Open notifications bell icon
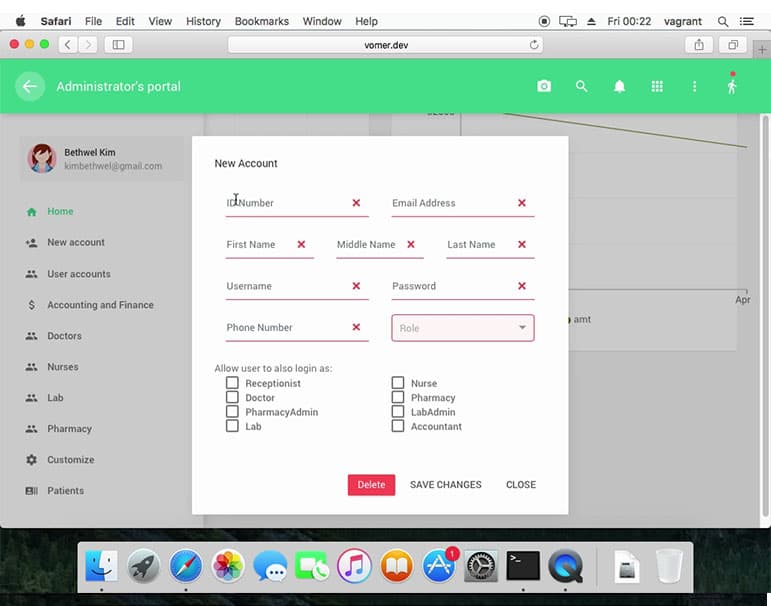The image size is (771, 606). 620,87
